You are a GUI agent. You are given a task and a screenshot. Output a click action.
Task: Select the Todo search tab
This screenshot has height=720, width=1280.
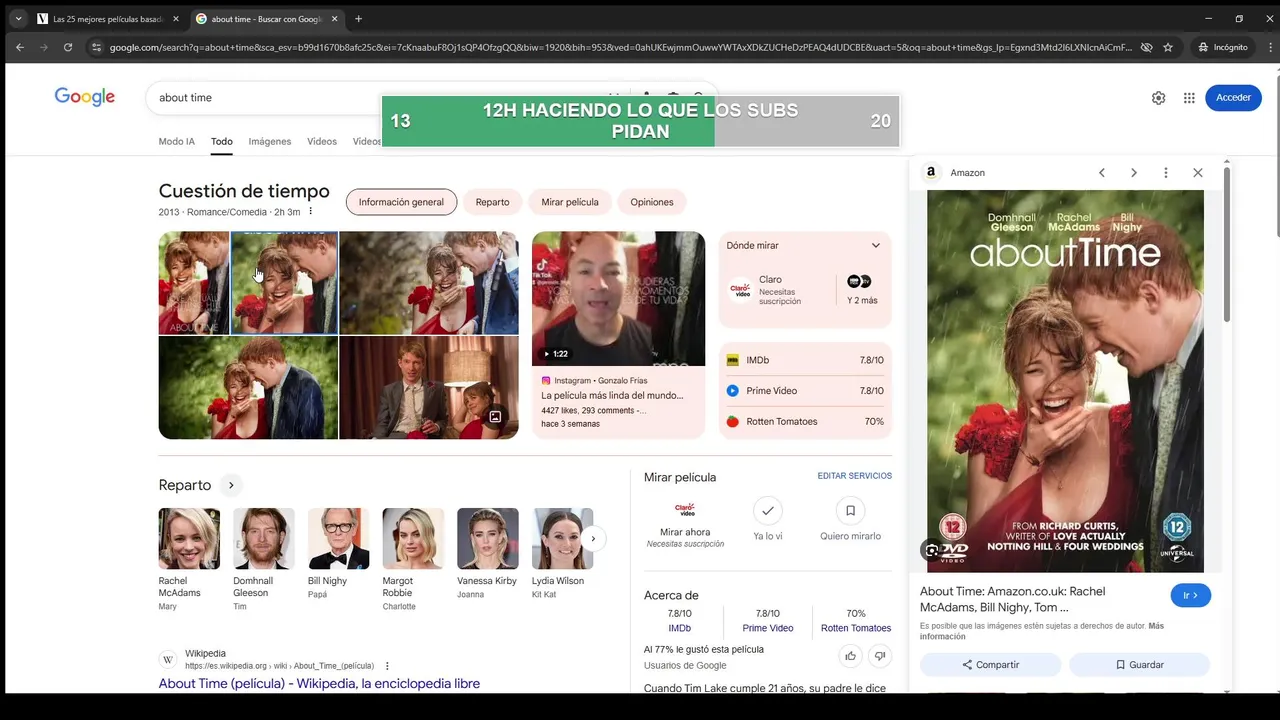(222, 141)
